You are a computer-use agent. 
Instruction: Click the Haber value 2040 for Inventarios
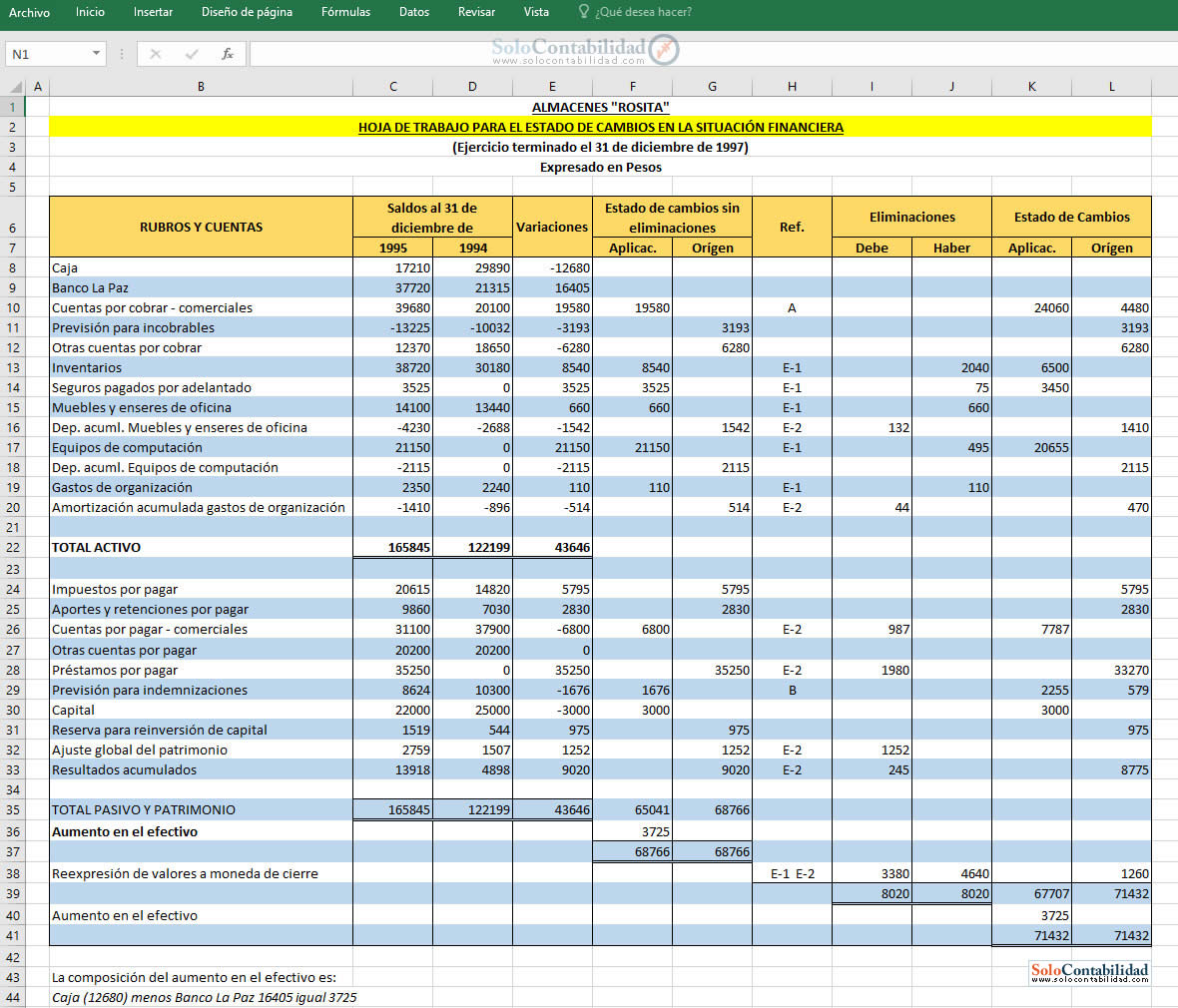[951, 367]
